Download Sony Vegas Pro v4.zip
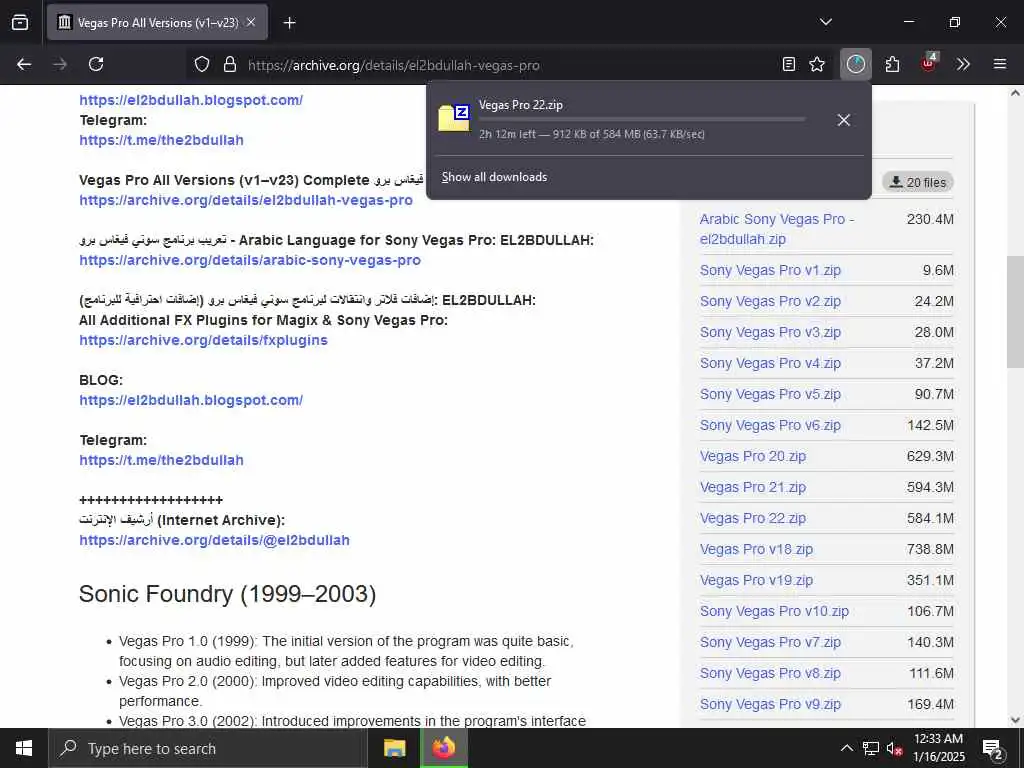 tap(770, 363)
